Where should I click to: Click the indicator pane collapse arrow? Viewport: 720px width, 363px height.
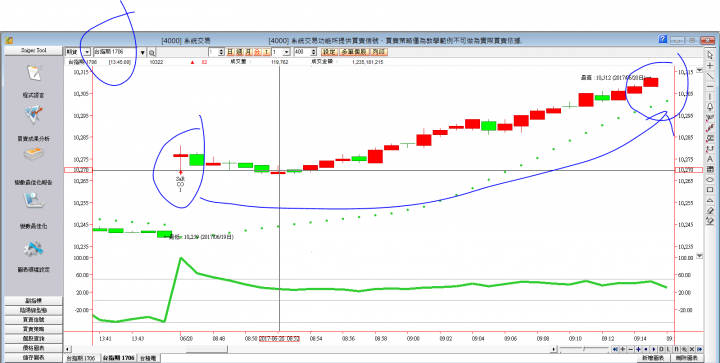point(699,256)
